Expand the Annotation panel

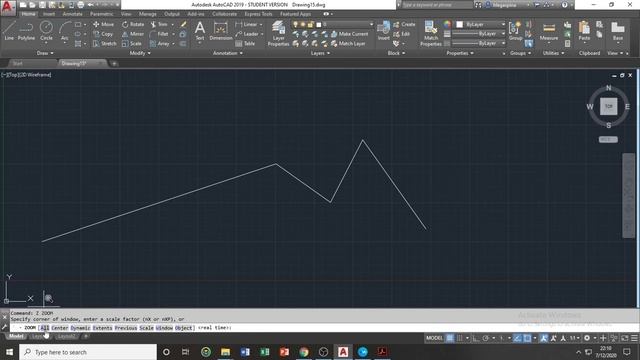pos(228,53)
